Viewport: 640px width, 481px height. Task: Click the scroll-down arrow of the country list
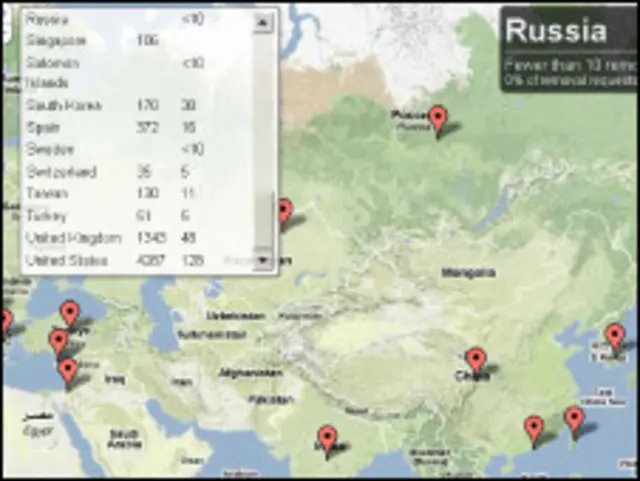(262, 260)
